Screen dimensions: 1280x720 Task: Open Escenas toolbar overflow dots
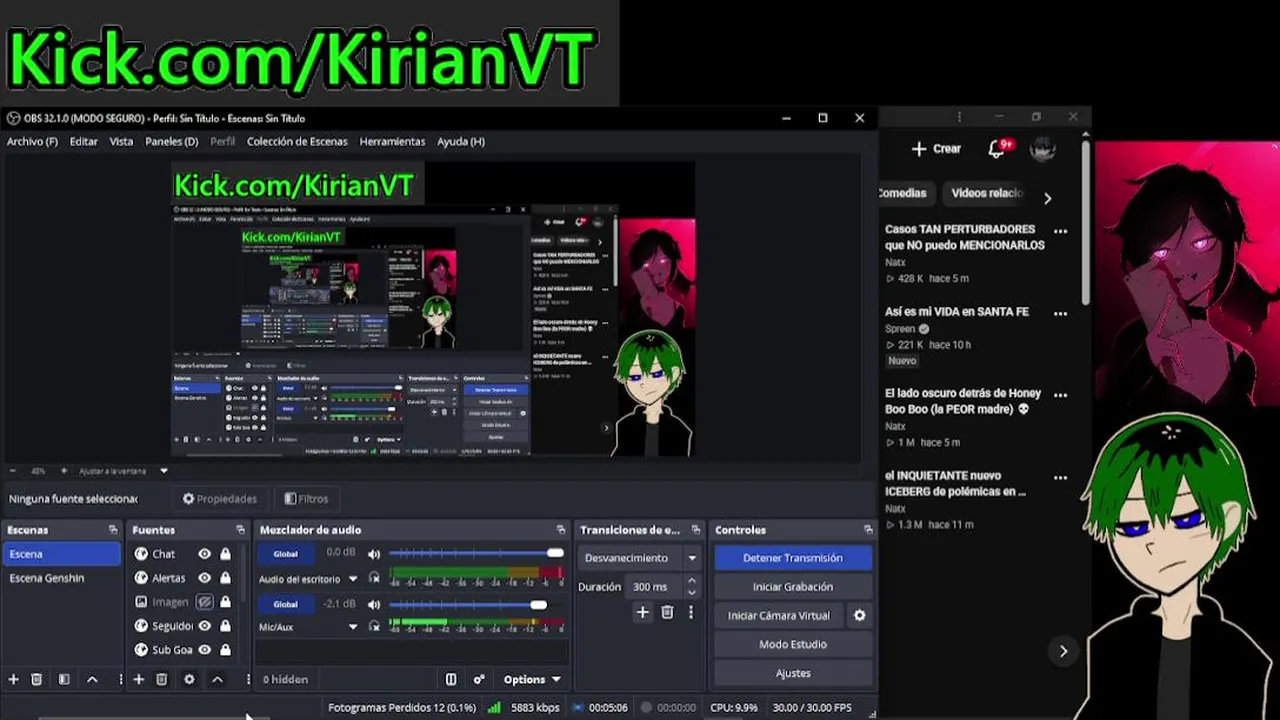(x=120, y=679)
